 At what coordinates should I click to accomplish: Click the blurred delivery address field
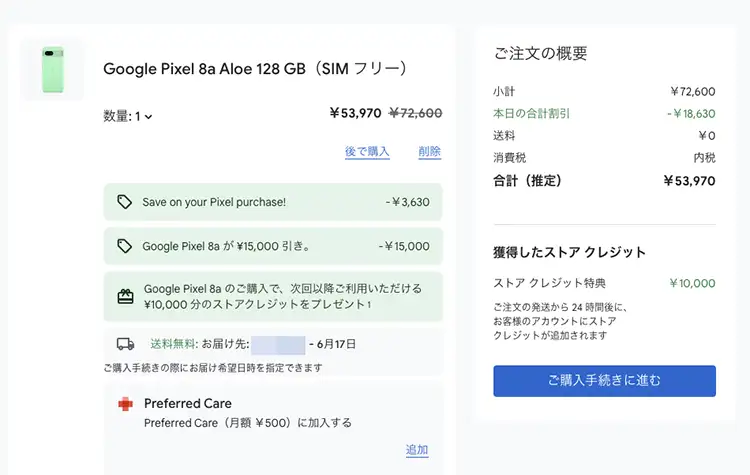coord(277,344)
